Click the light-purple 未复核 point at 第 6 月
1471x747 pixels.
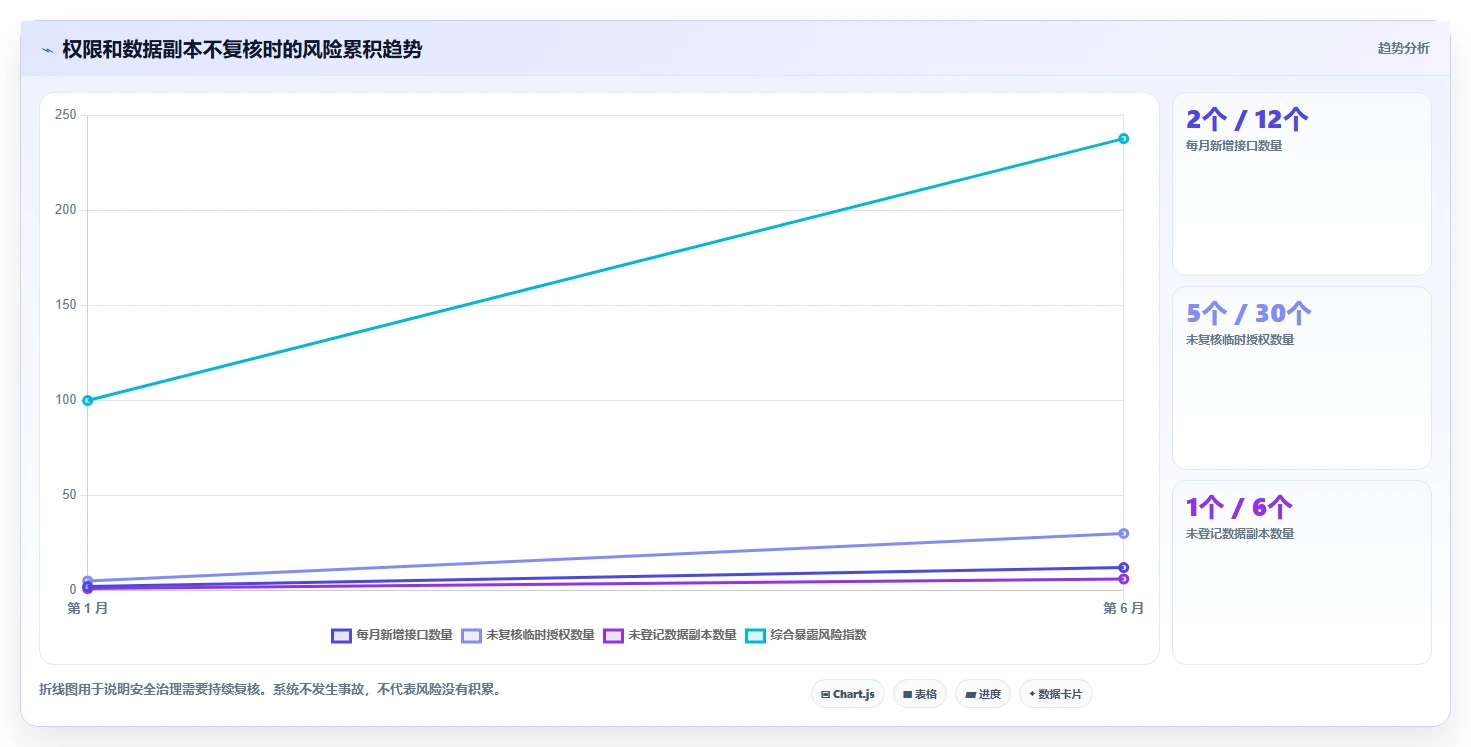tap(1124, 533)
